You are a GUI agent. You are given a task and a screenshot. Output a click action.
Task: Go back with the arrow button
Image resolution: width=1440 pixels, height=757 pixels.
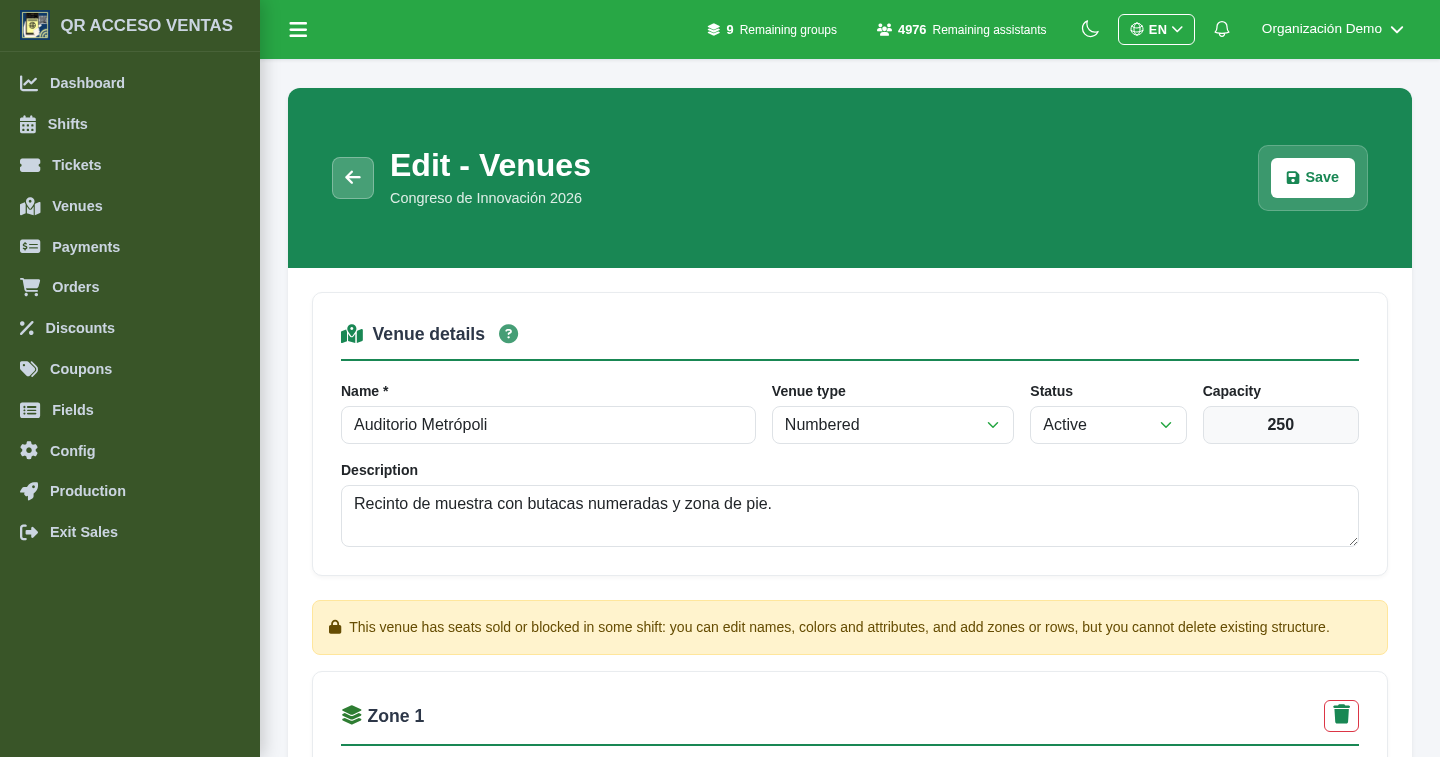click(x=353, y=178)
